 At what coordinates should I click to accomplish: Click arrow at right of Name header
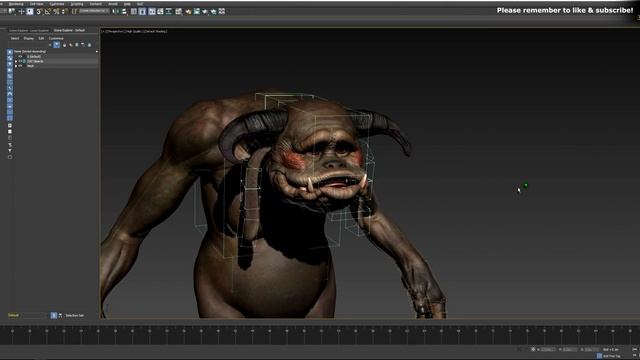[97, 51]
